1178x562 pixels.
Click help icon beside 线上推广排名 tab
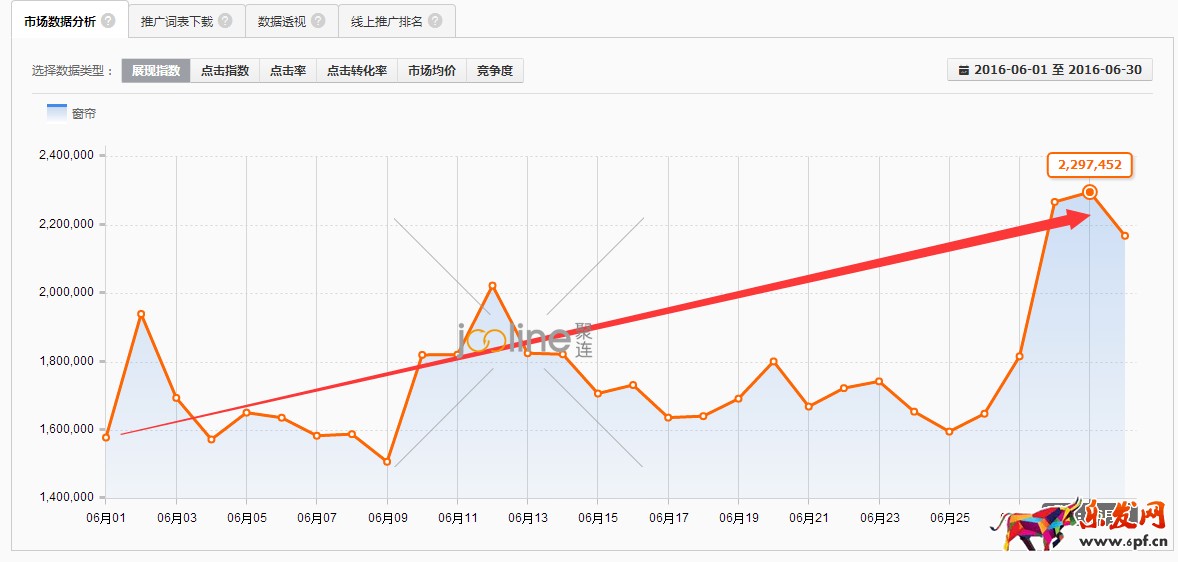coord(435,21)
